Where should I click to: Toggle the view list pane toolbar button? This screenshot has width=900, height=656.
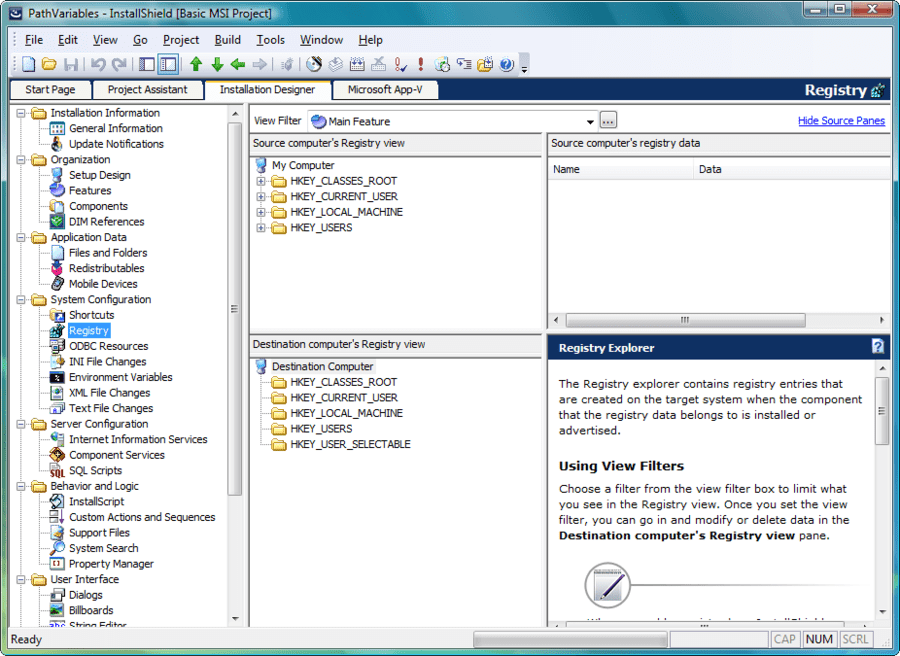pos(147,64)
